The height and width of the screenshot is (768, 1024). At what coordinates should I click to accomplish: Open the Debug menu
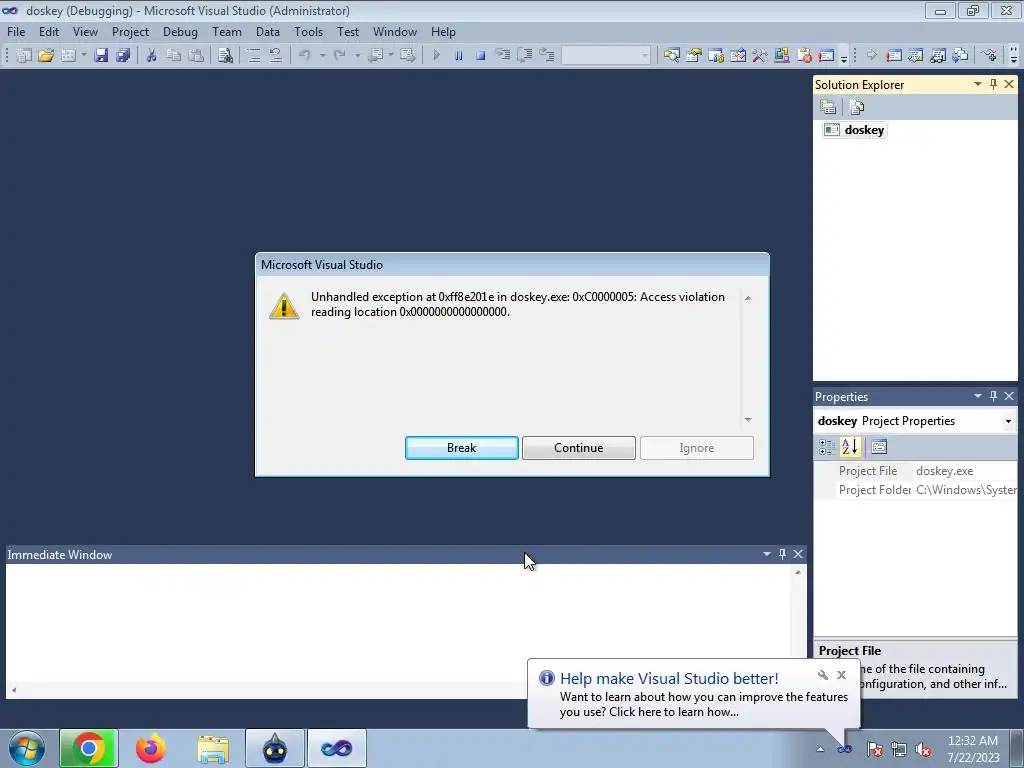[180, 32]
